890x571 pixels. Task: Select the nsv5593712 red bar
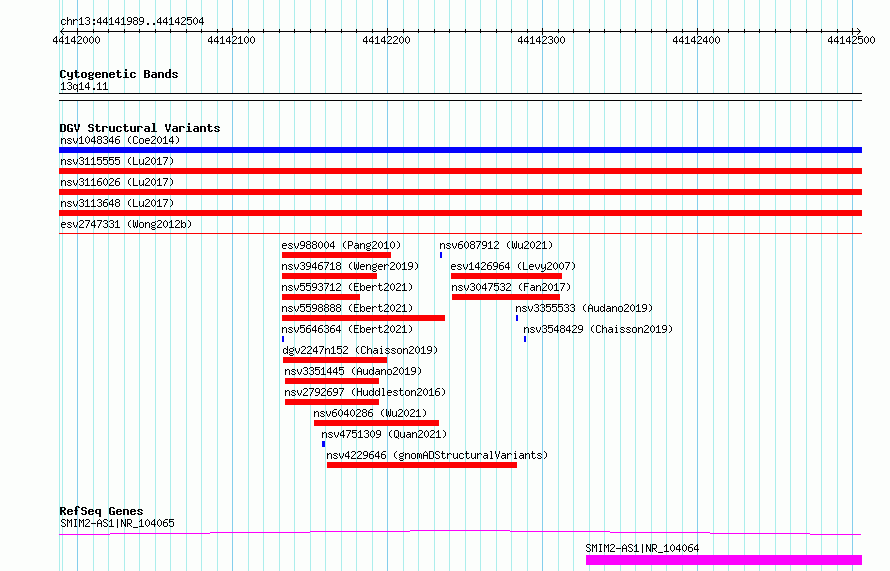[x=321, y=297]
